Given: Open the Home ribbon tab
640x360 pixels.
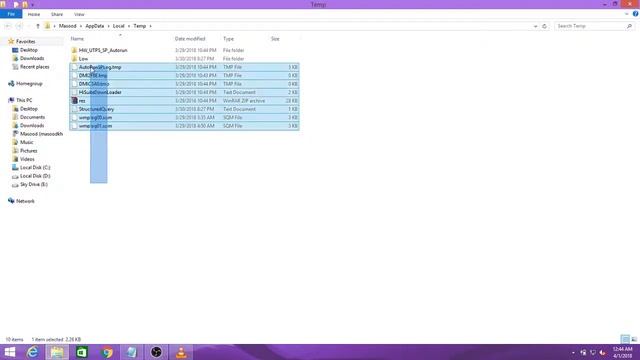Looking at the screenshot, I should tap(34, 14).
